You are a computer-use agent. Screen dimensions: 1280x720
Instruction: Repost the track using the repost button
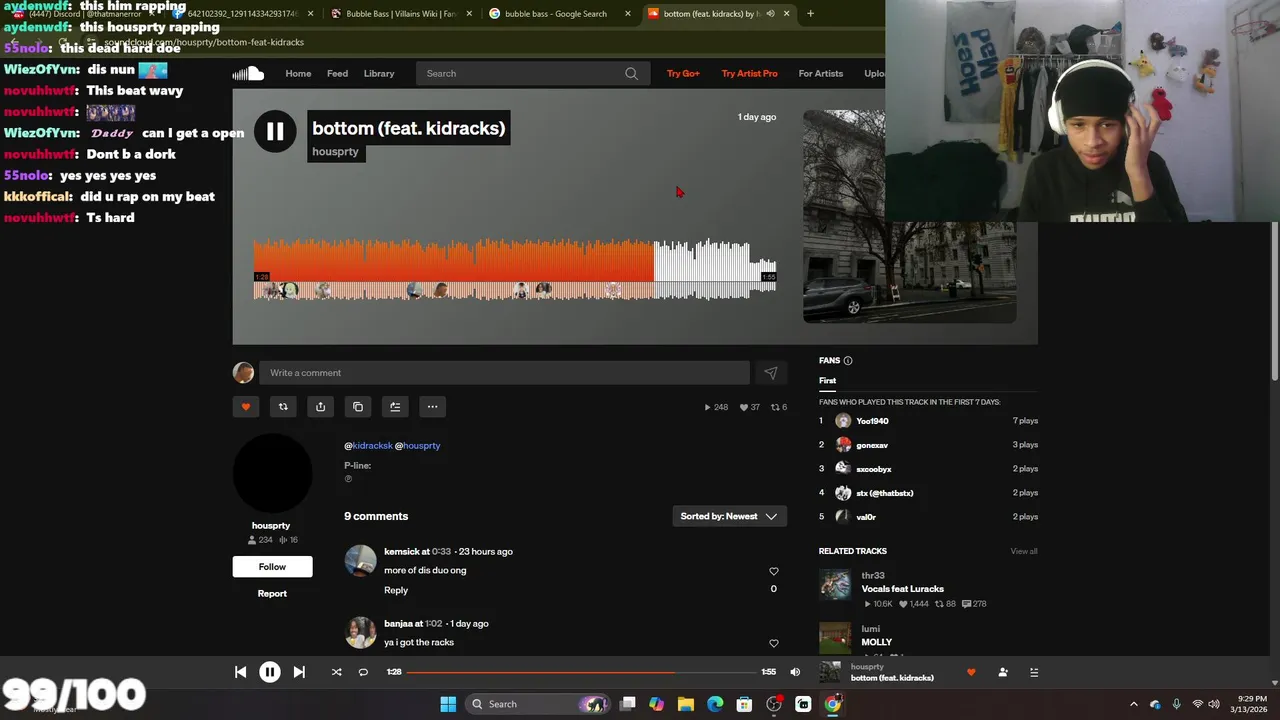coord(283,407)
